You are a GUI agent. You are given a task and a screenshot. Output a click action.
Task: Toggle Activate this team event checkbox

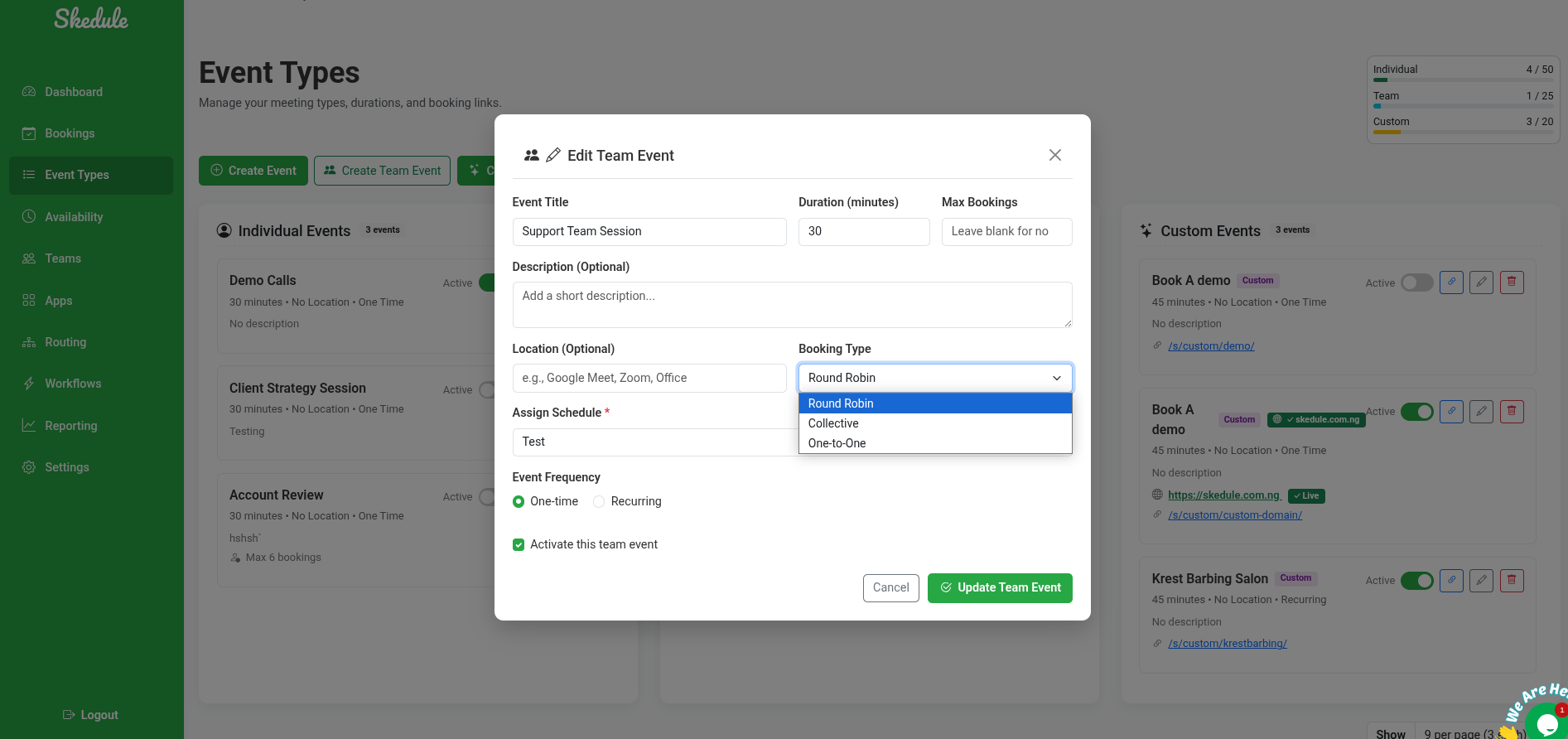point(519,544)
